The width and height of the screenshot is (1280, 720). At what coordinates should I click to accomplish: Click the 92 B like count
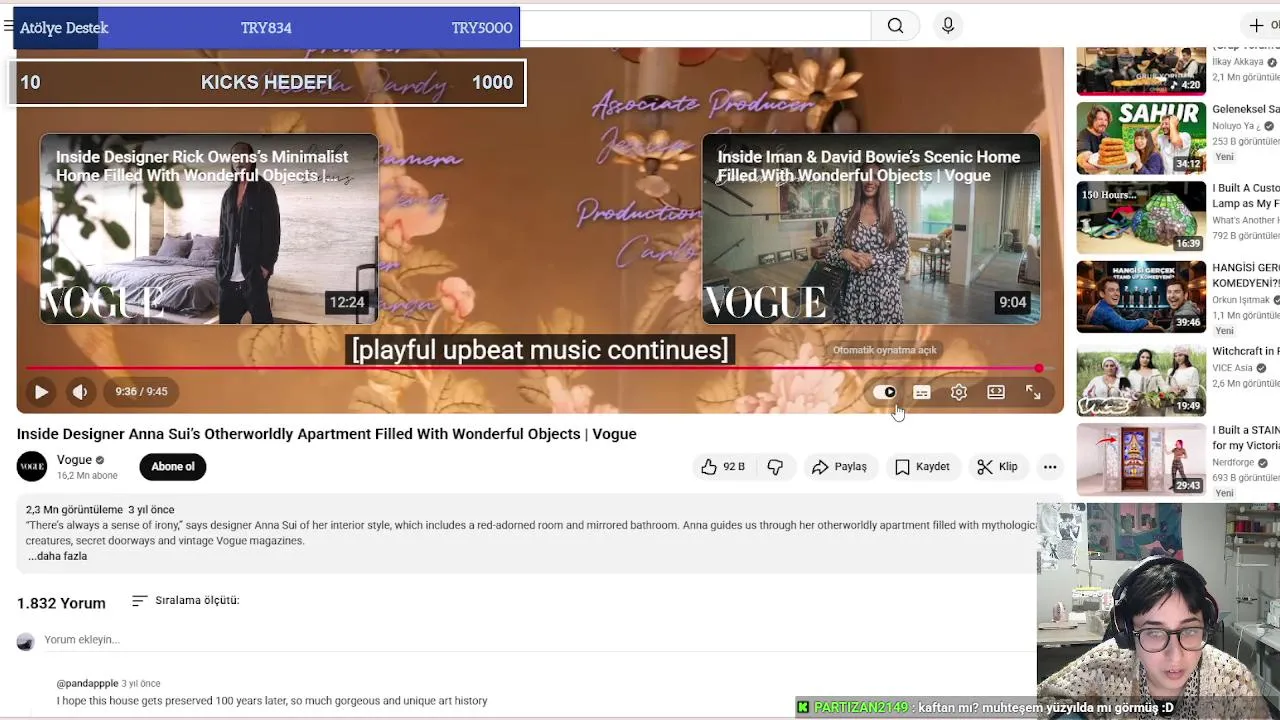[x=734, y=467]
